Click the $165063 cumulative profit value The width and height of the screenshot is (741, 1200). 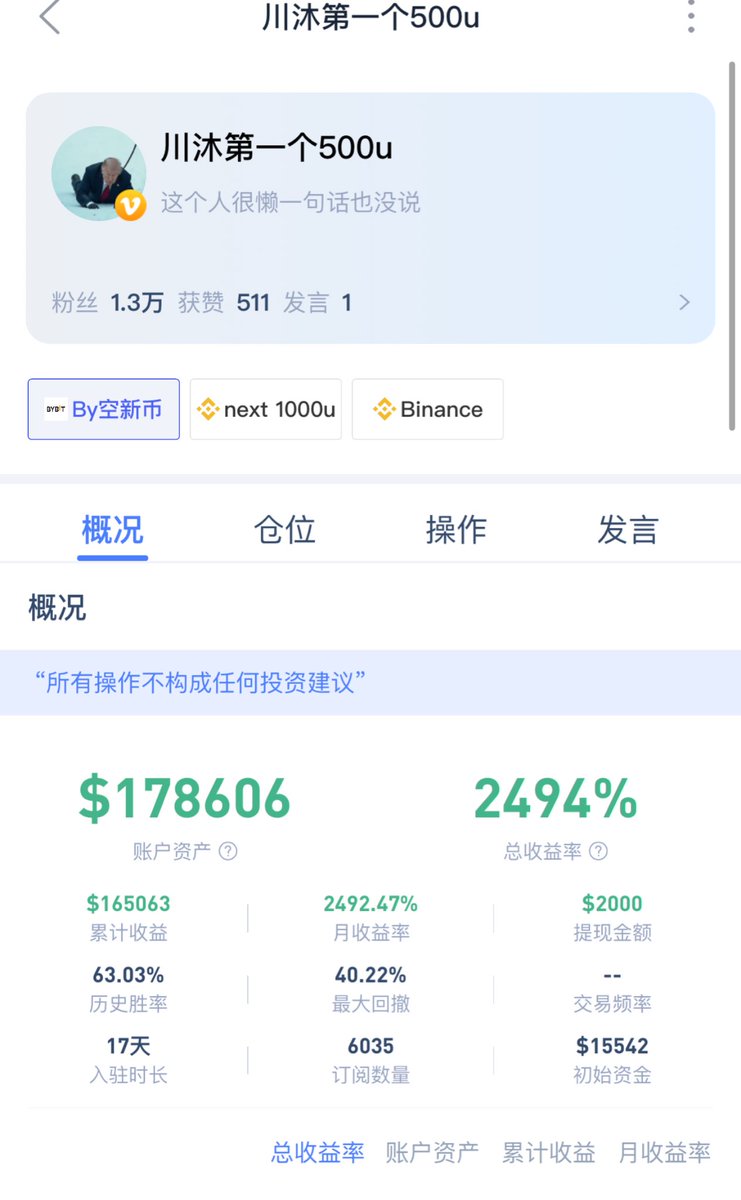[x=128, y=904]
